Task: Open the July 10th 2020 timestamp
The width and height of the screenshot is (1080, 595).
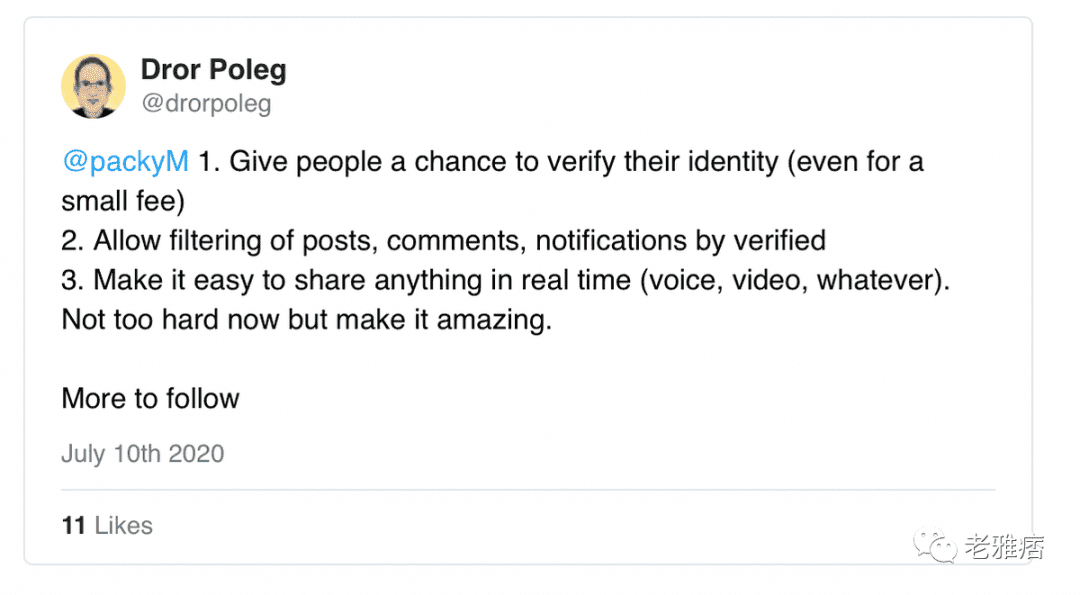Action: [143, 454]
